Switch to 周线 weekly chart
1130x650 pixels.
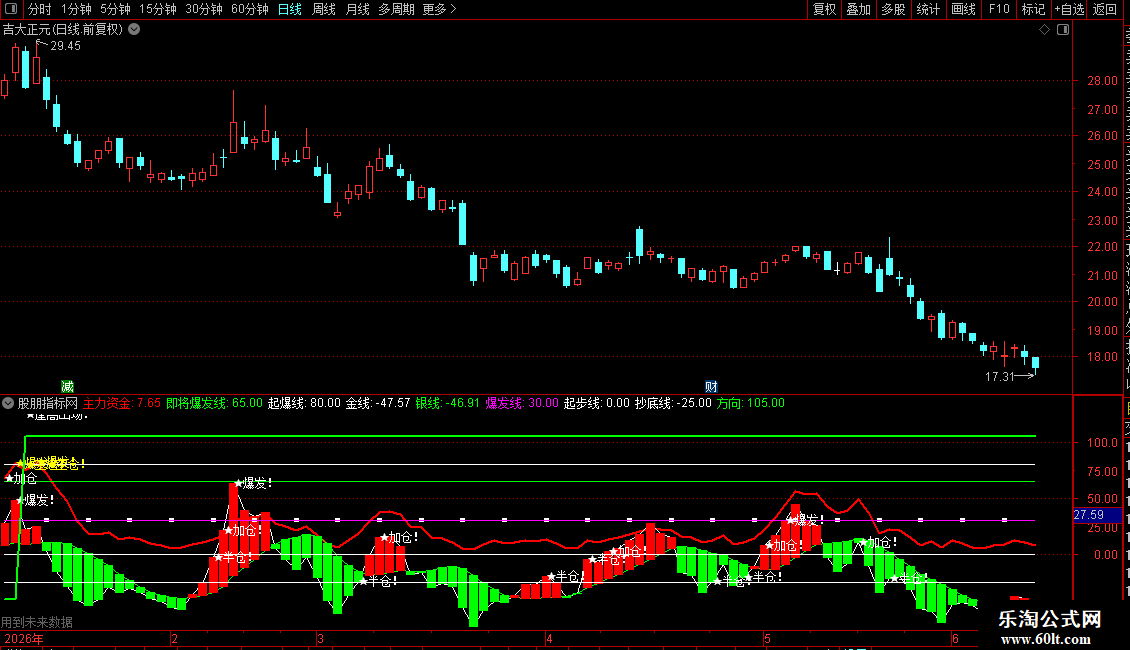(x=324, y=9)
